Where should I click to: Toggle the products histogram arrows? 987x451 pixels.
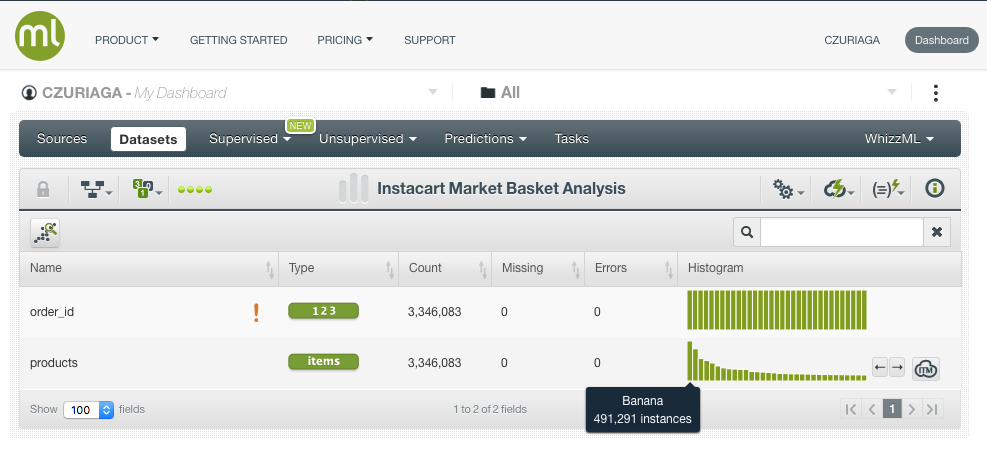888,368
